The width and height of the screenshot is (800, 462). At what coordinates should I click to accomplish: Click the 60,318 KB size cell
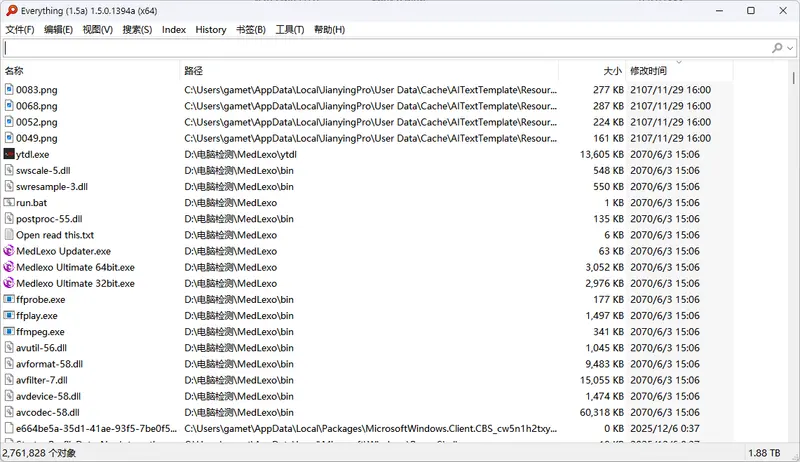(x=602, y=412)
